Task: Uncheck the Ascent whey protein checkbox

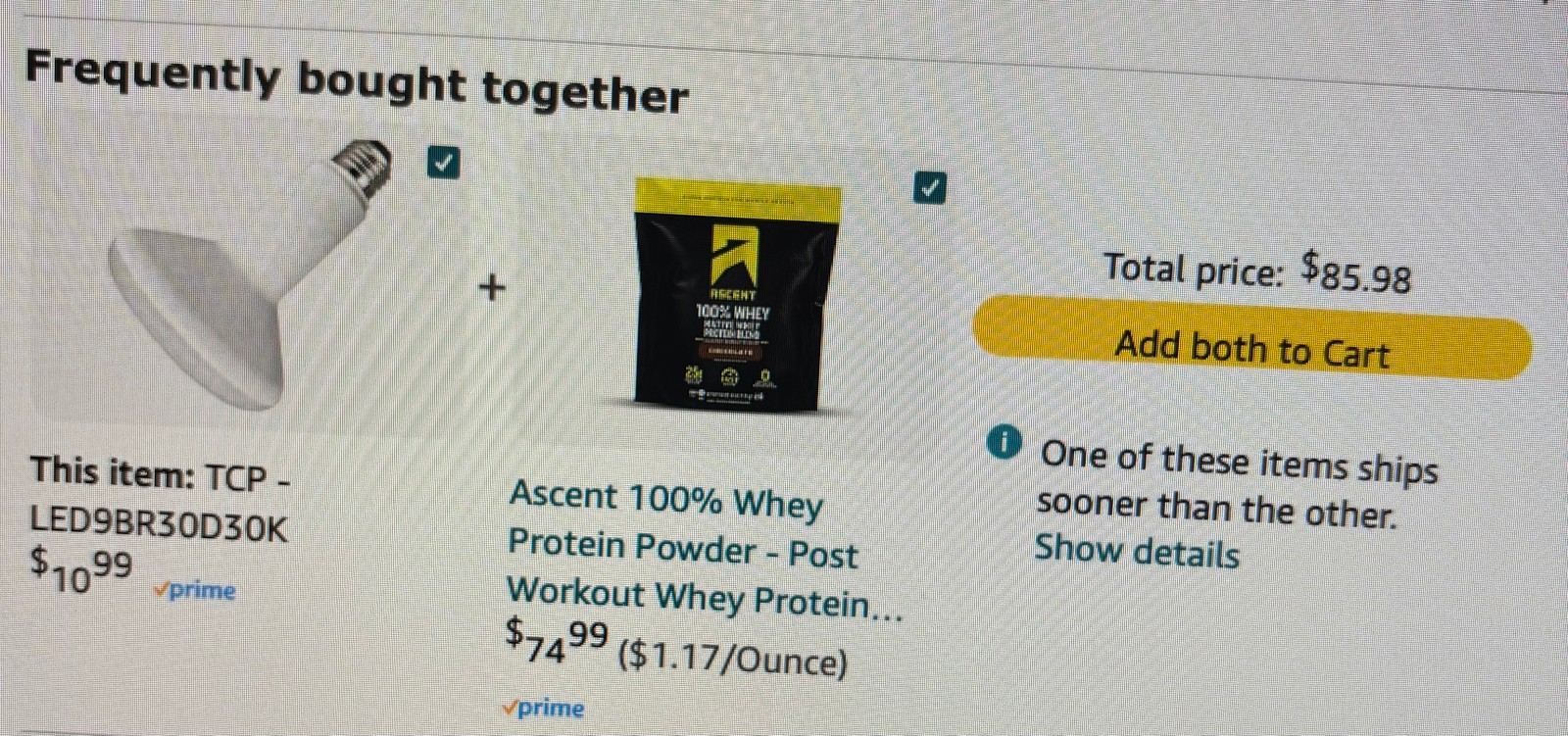Action: [930, 187]
